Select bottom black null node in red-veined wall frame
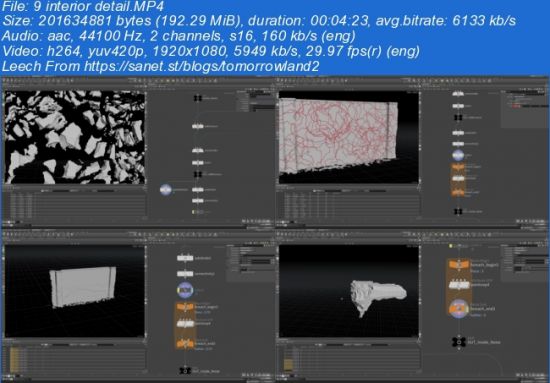The height and width of the screenshot is (383, 550). point(458,211)
